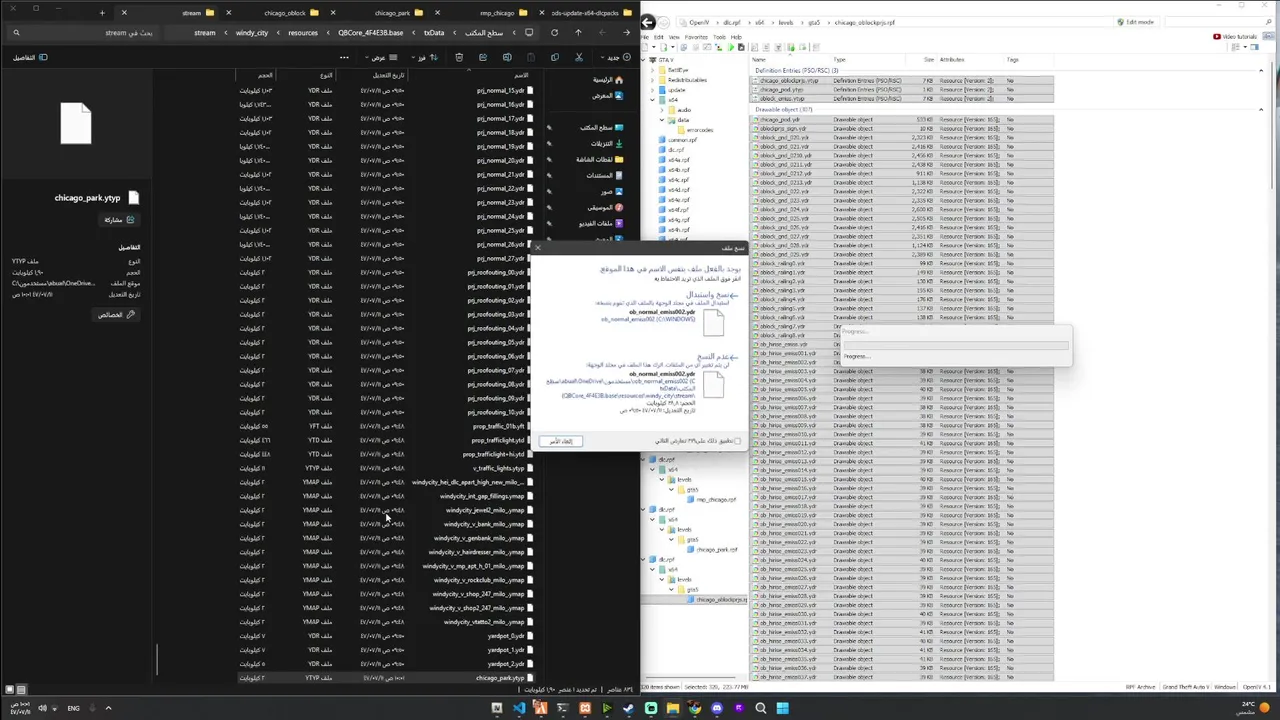Click the Rename icon in Explorer toolbar
The width and height of the screenshot is (1280, 720).
click(x=507, y=57)
